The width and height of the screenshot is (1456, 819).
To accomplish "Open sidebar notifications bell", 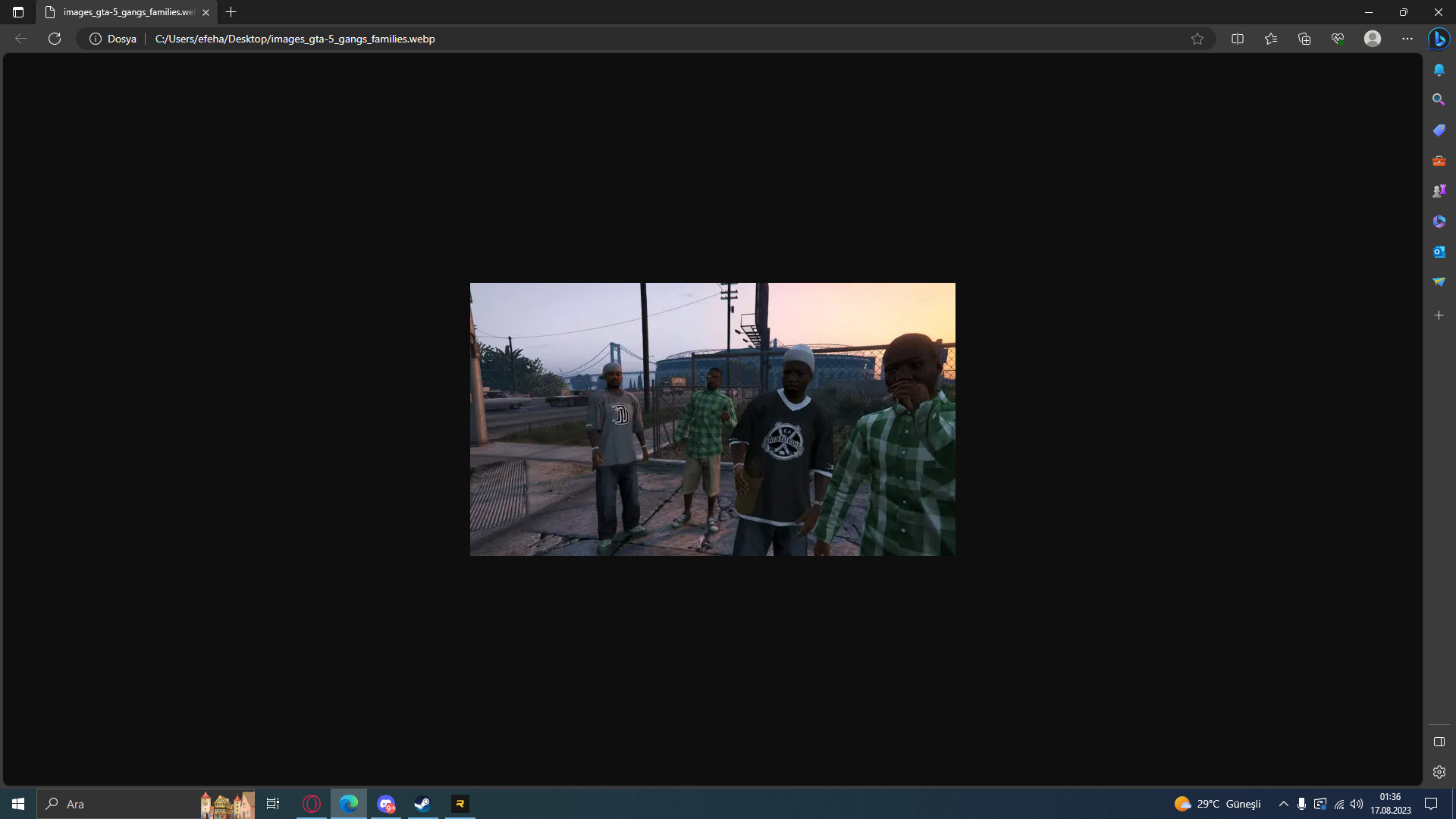I will point(1439,70).
